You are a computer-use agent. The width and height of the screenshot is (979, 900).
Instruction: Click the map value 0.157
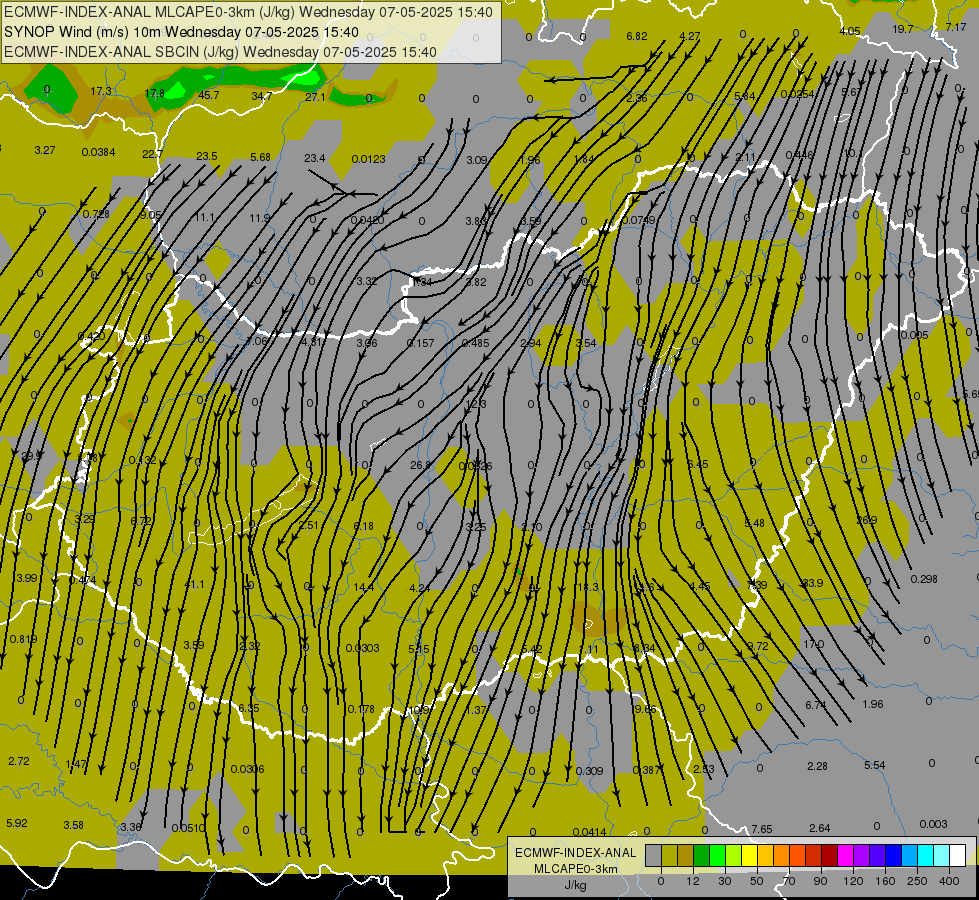coord(420,343)
